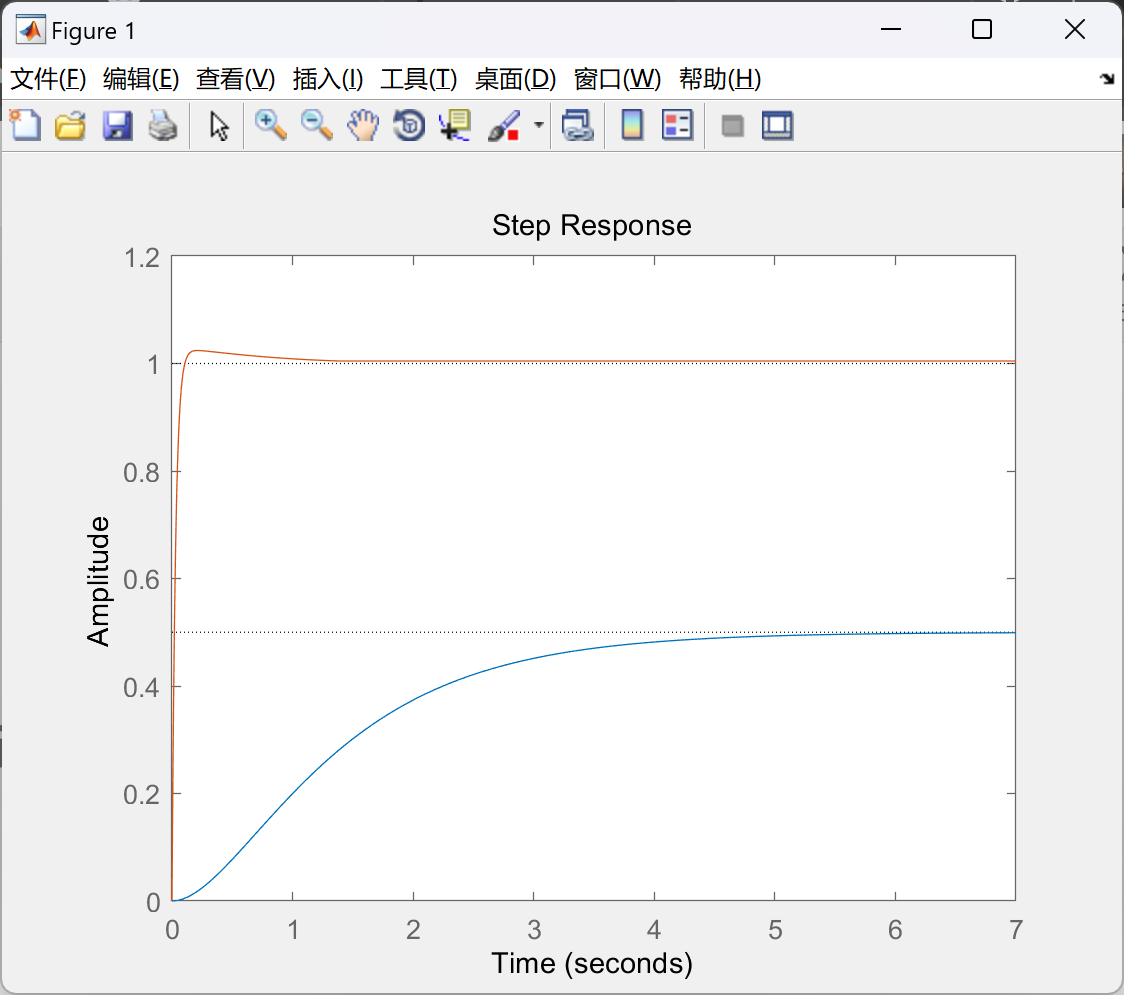Click the orange response curve peak

click(x=196, y=351)
